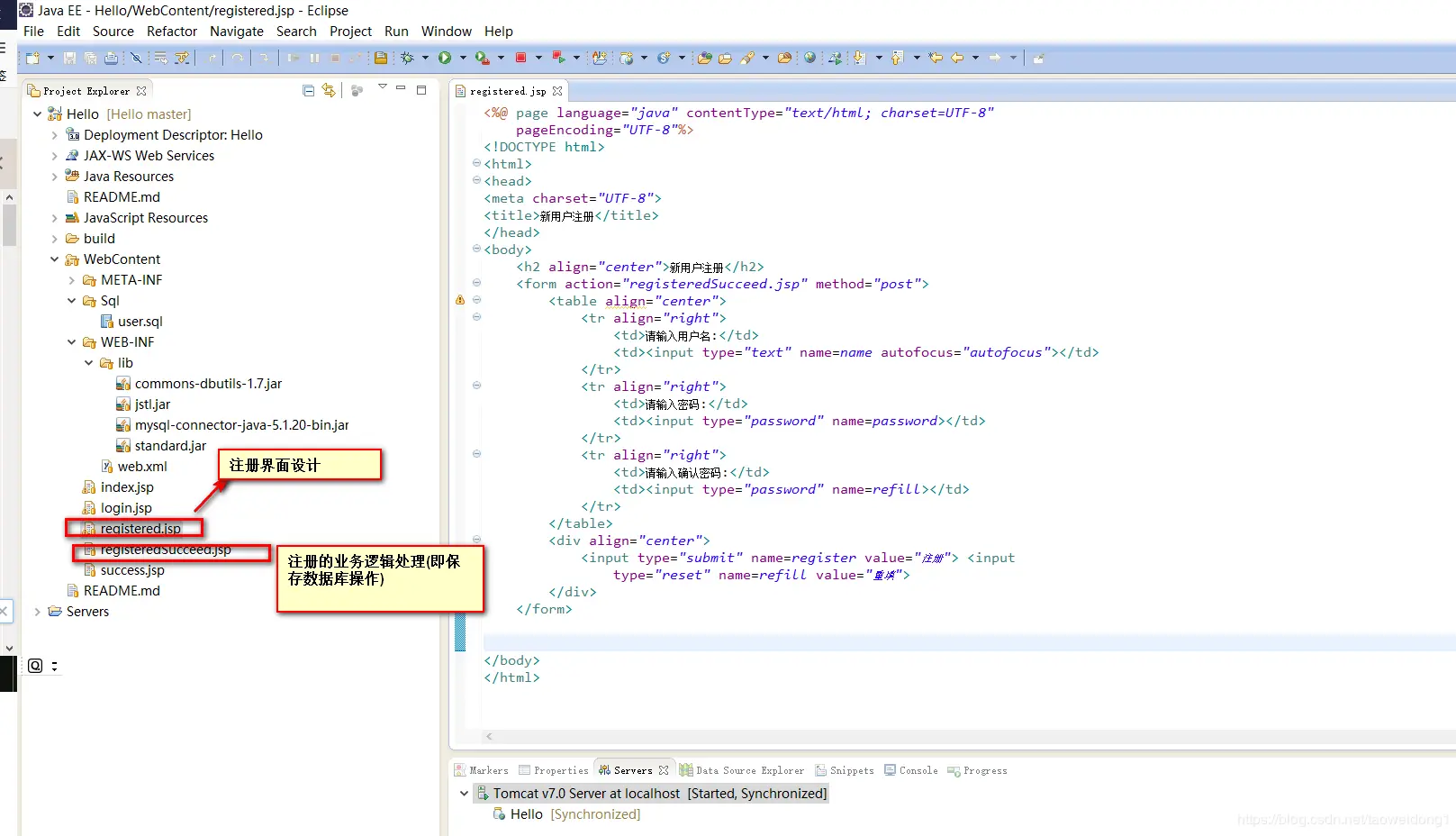Image resolution: width=1456 pixels, height=836 pixels.
Task: Toggle fold marker beside the div align line
Action: point(476,540)
